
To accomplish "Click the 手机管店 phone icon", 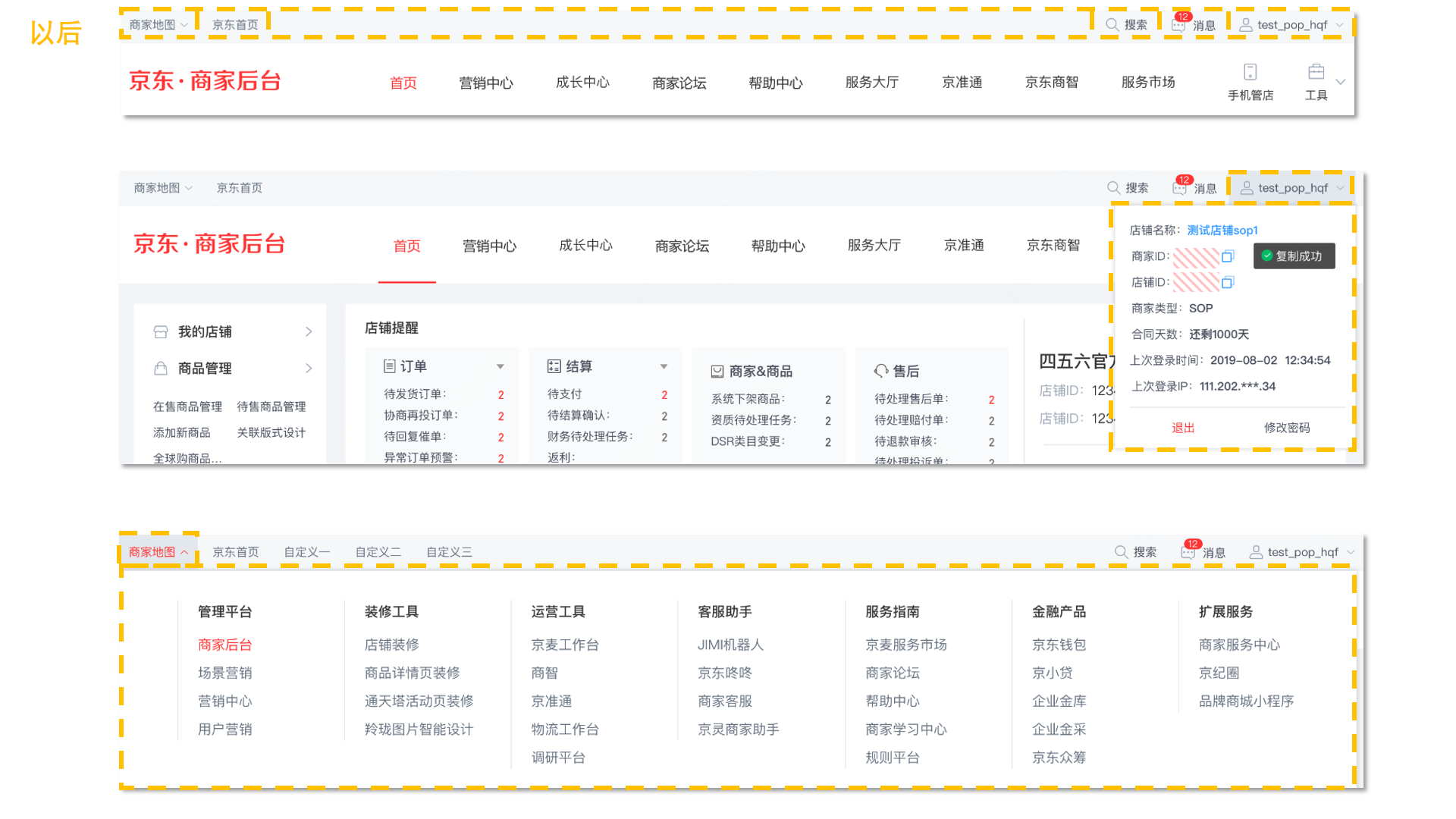I will coord(1250,72).
